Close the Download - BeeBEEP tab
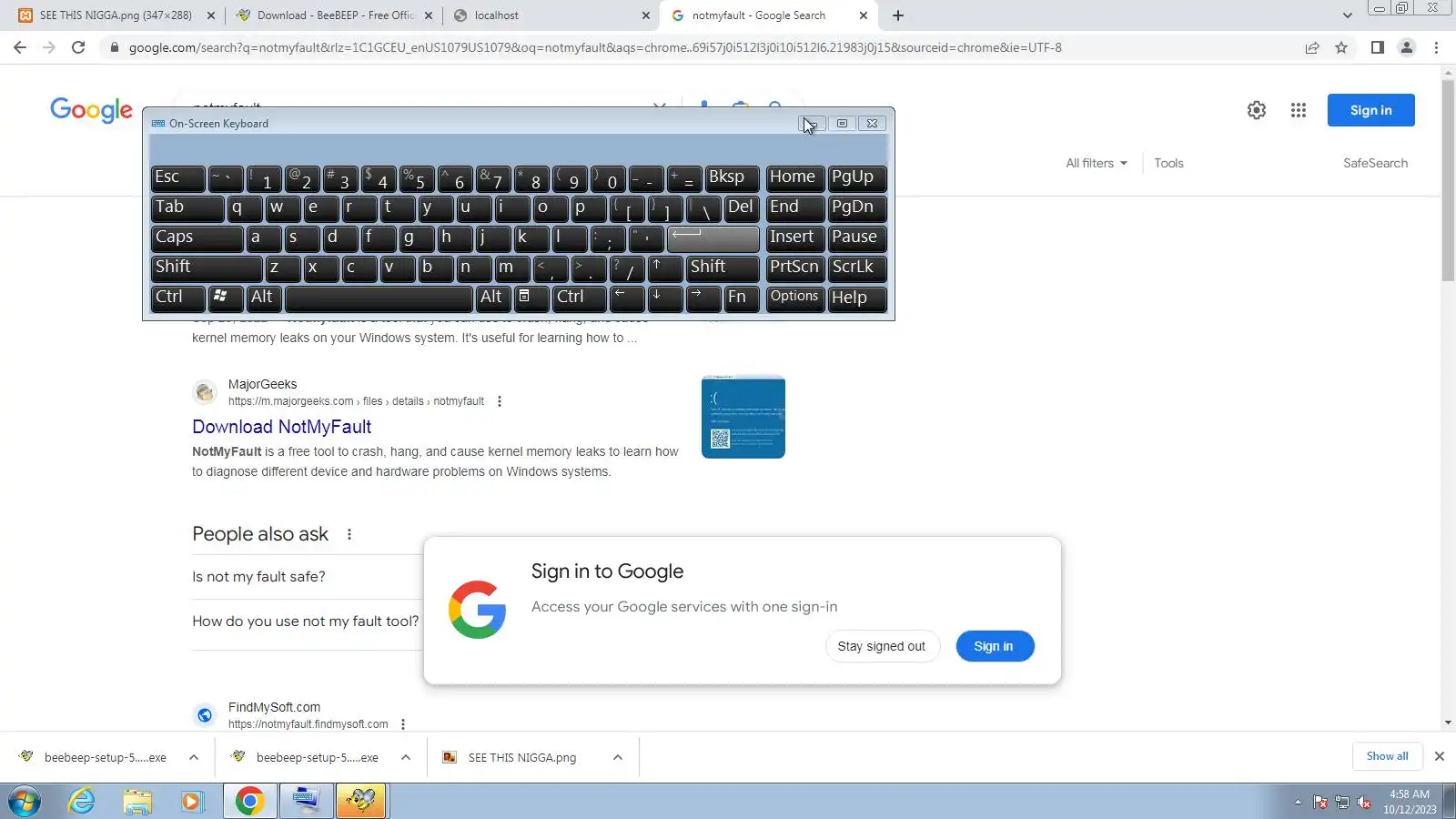The image size is (1456, 819). click(x=429, y=15)
